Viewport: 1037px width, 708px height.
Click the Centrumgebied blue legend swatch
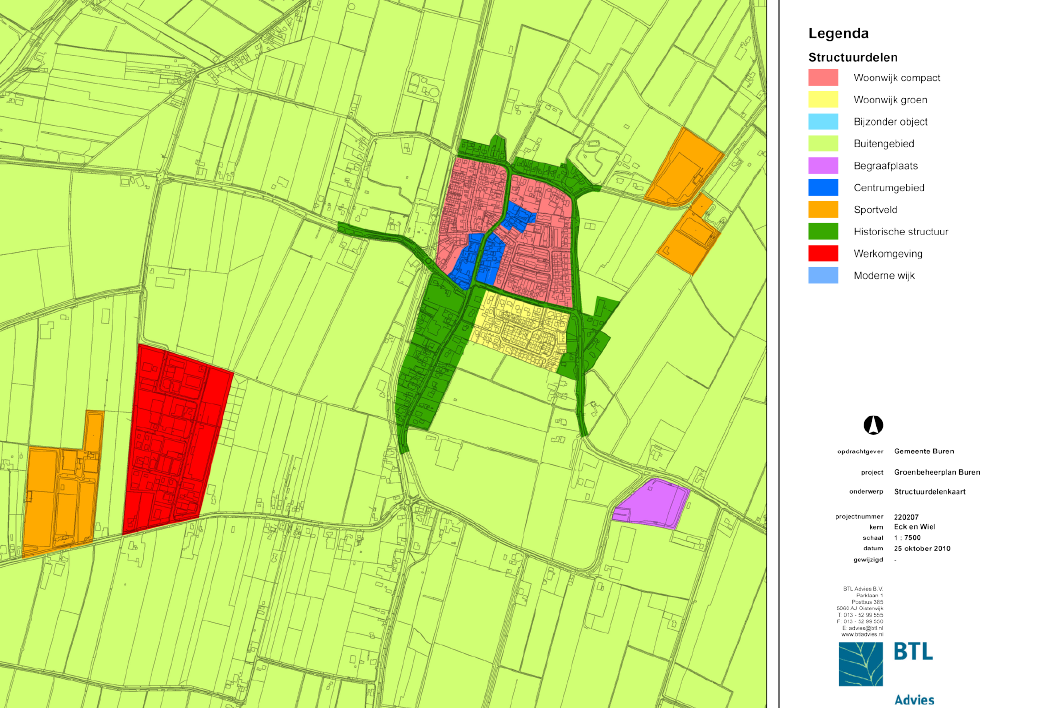[823, 187]
